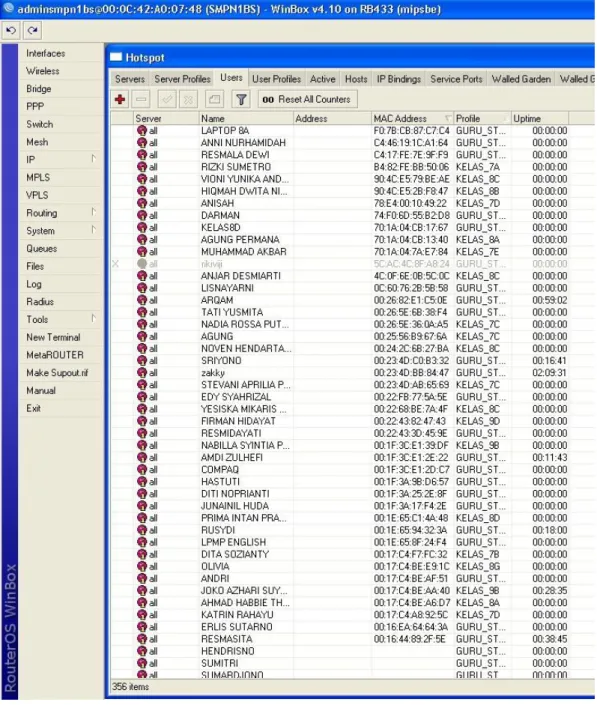Click user icon of zakky row
Image resolution: width=597 pixels, height=705 pixels.
pyautogui.click(x=142, y=373)
